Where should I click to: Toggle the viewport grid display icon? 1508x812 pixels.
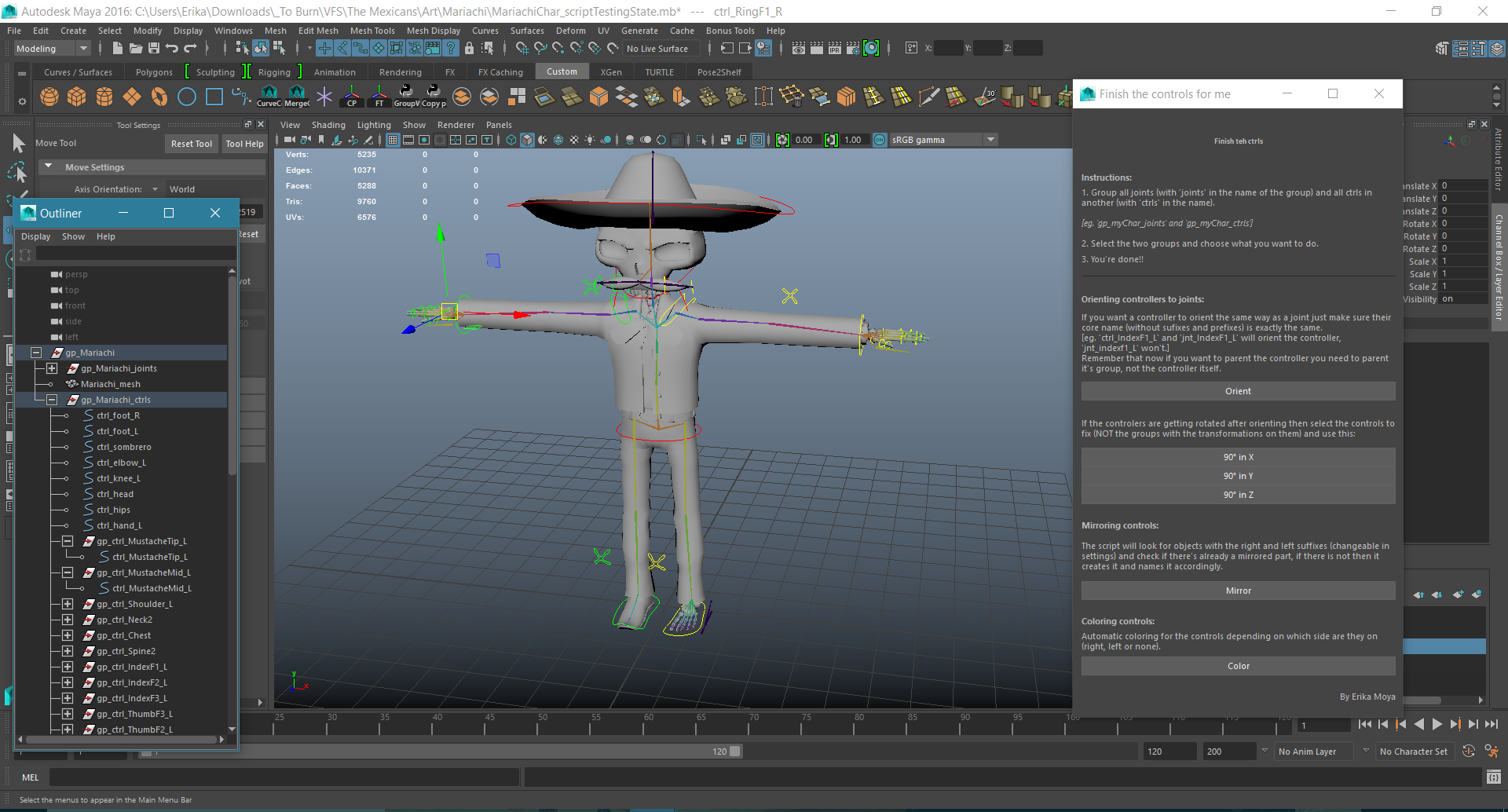[393, 140]
